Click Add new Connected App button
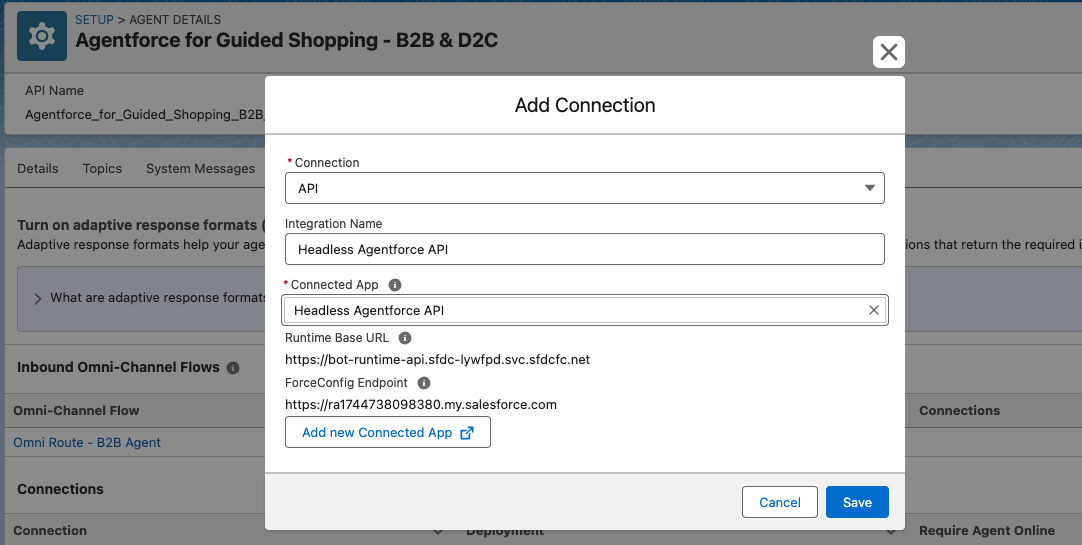Viewport: 1082px width, 545px height. [x=388, y=433]
